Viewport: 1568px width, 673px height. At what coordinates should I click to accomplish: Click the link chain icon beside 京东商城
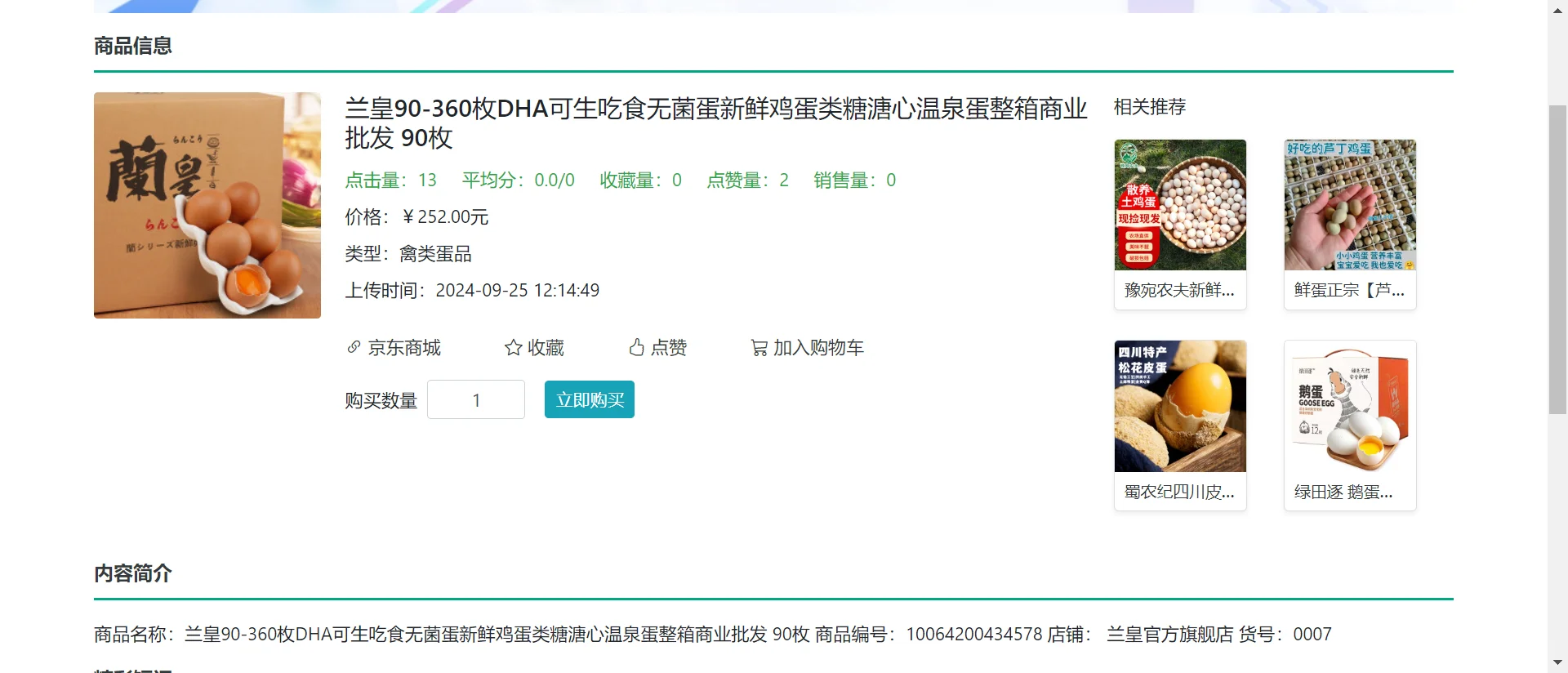pyautogui.click(x=354, y=347)
